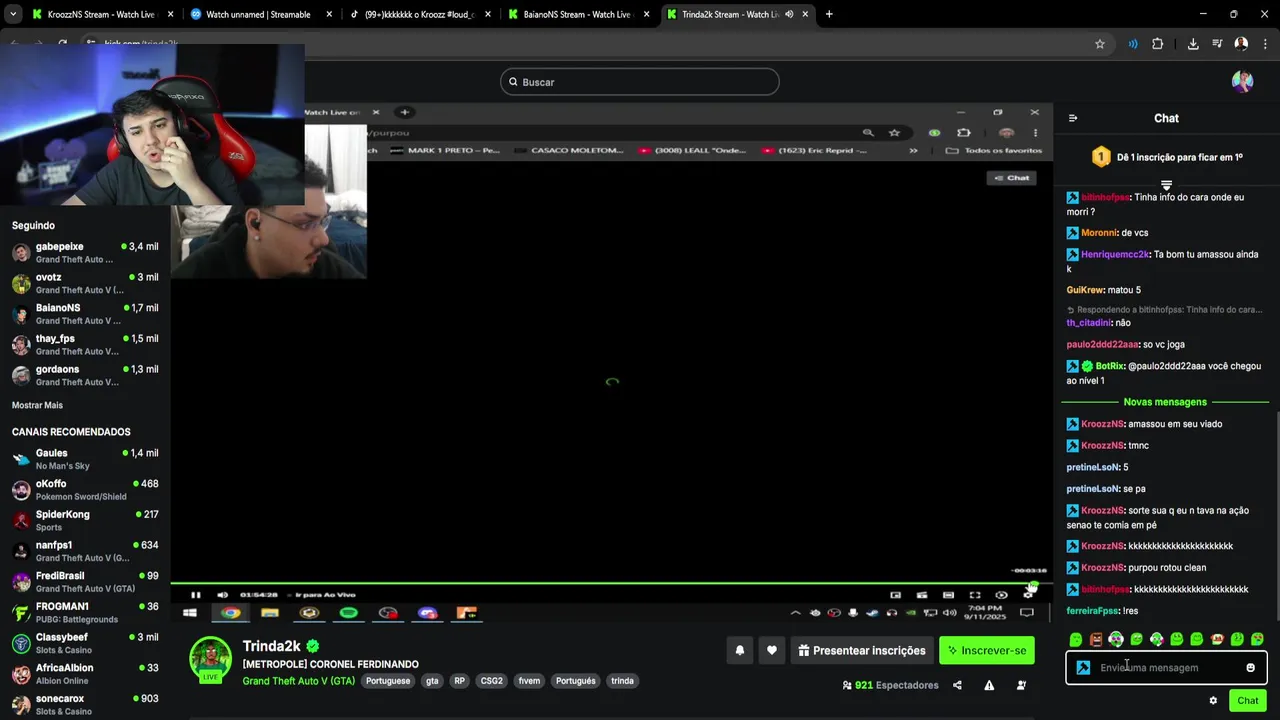Mute the Trinda2k tab audio icon
This screenshot has width=1280, height=720.
(x=789, y=14)
